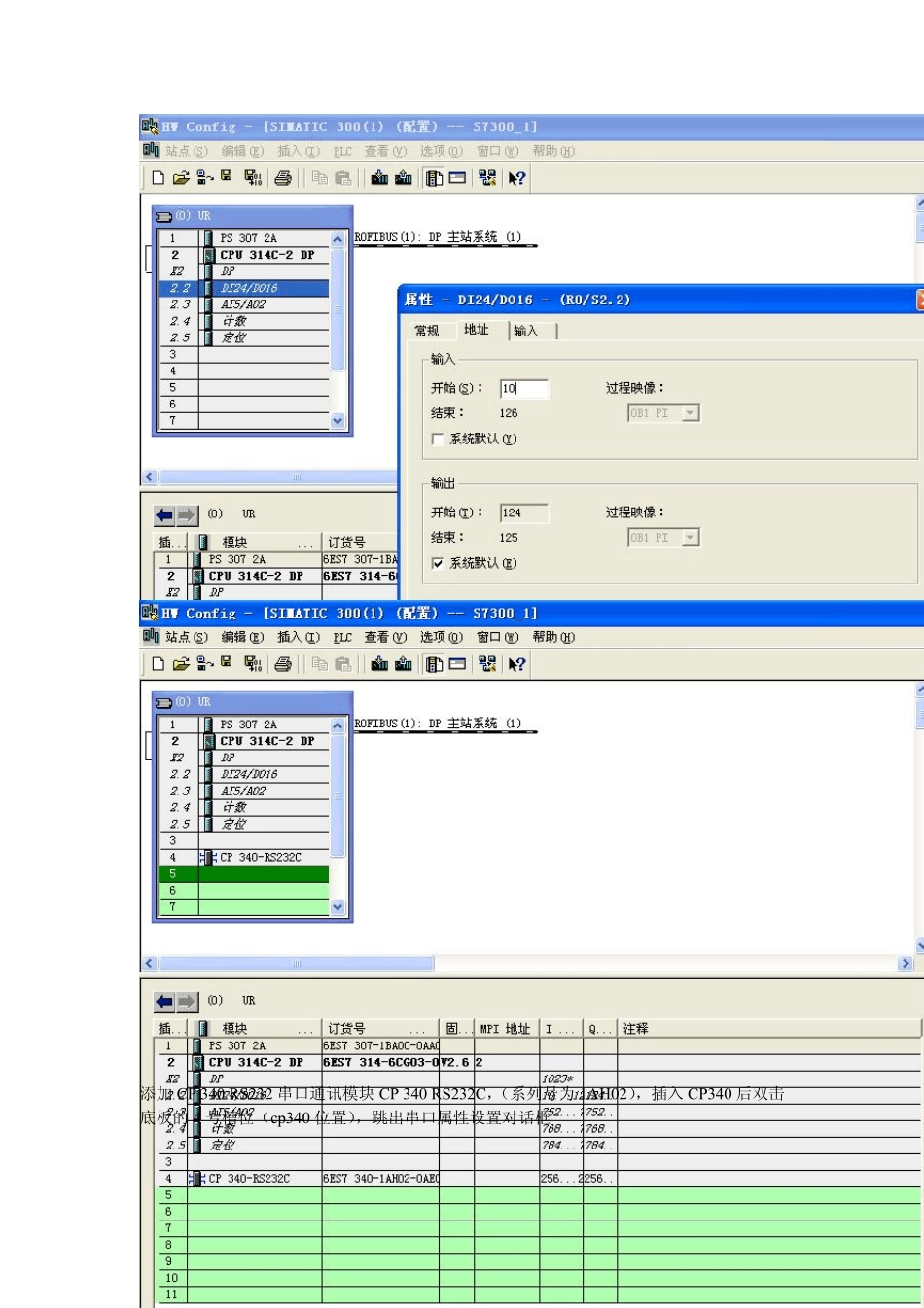Click rack scroll-up arrow in lower window

[x=338, y=725]
